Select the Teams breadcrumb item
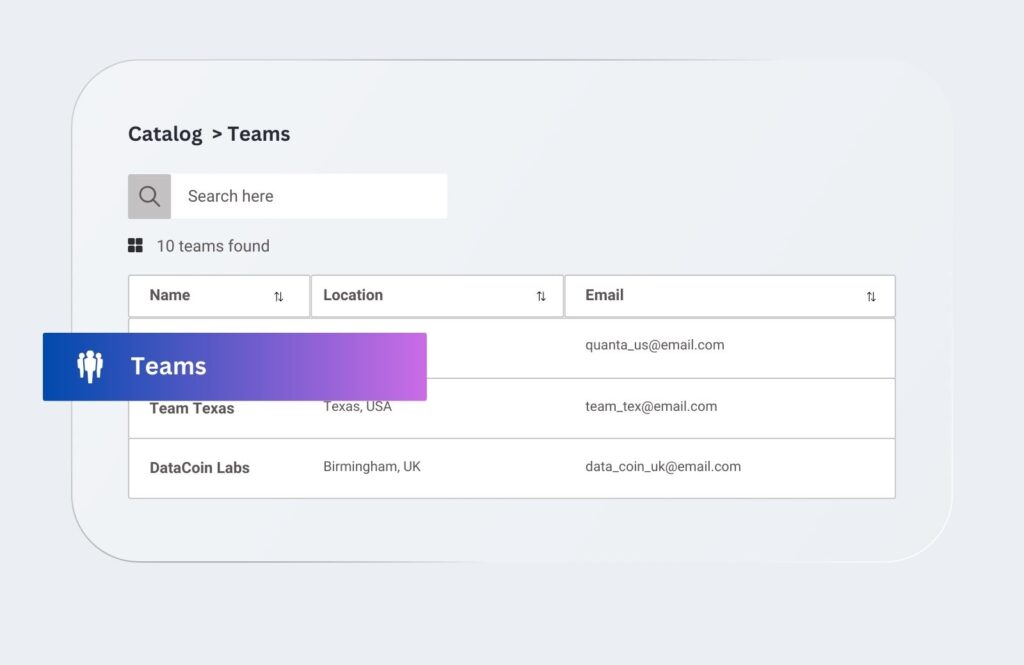Image resolution: width=1024 pixels, height=665 pixels. pyautogui.click(x=259, y=134)
